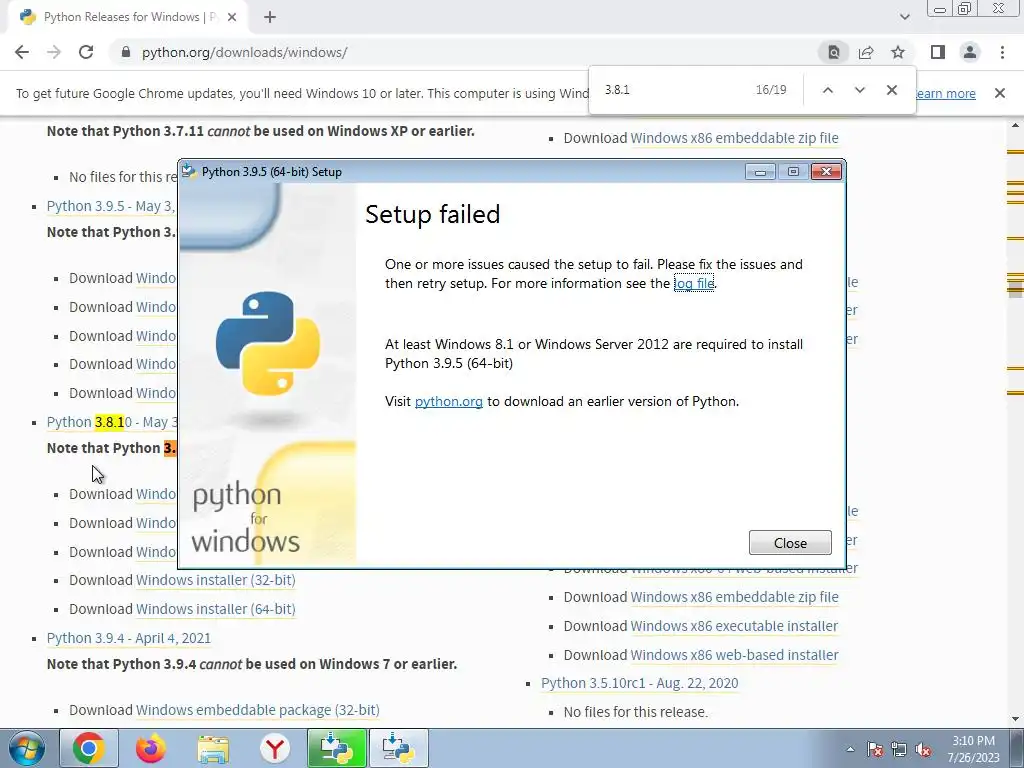Click the browser forward arrow
The width and height of the screenshot is (1024, 768).
54,52
